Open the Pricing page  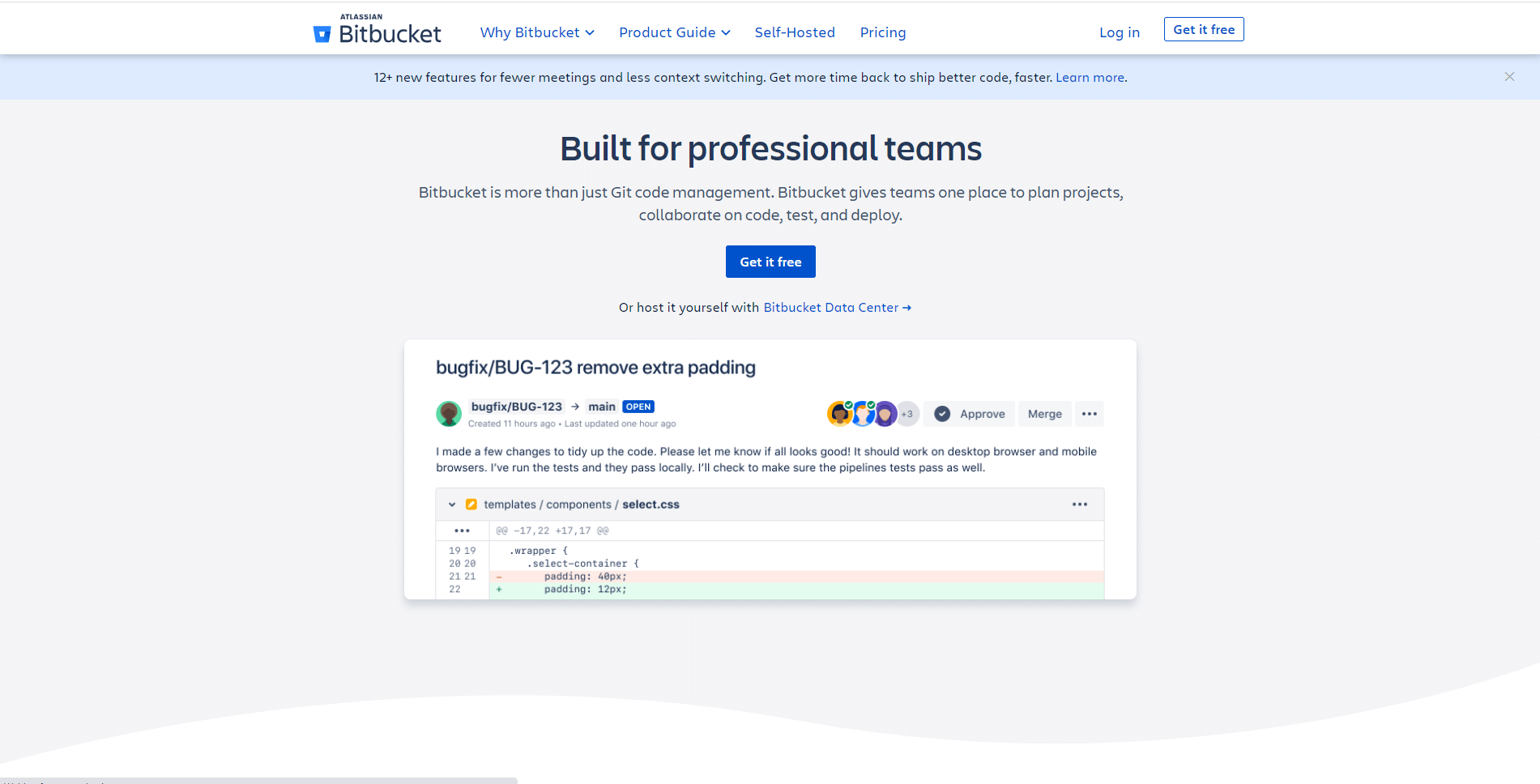pos(883,32)
